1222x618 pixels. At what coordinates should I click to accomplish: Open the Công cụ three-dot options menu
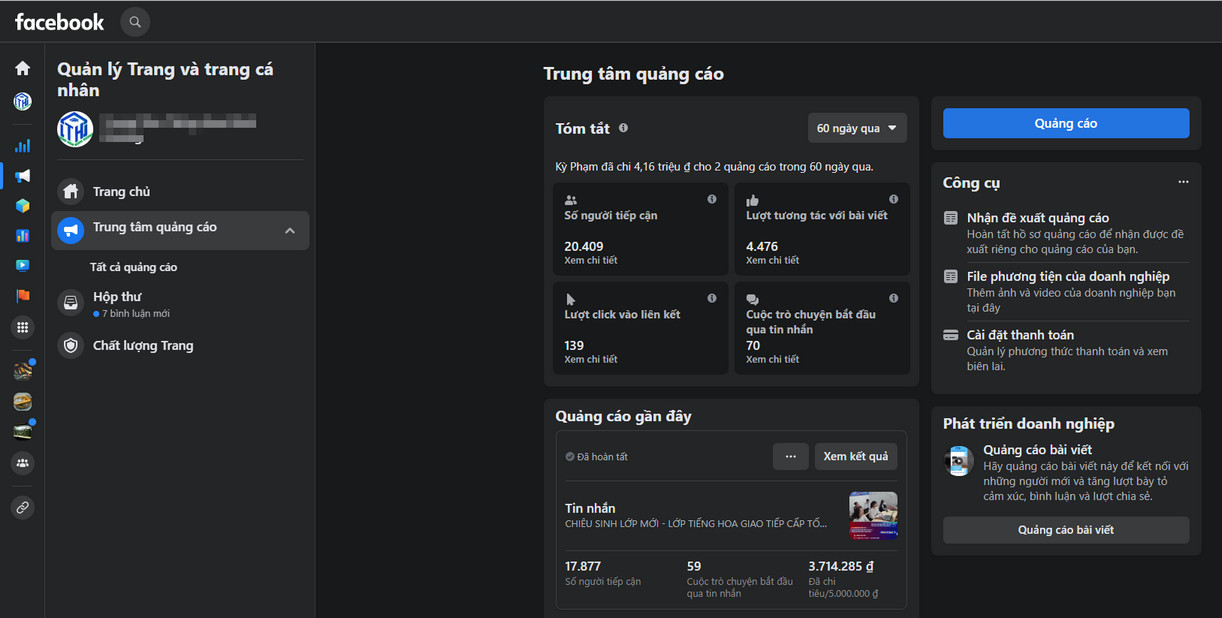click(1183, 182)
